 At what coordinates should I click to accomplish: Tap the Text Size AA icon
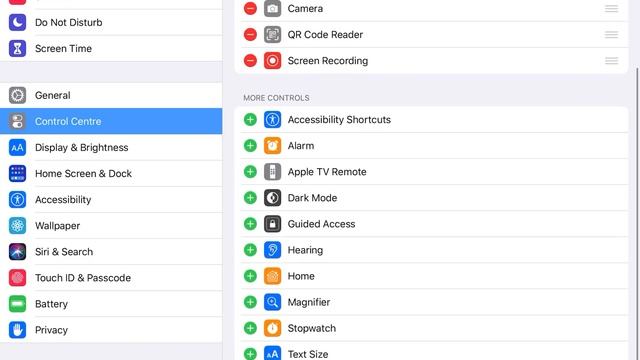tap(272, 353)
